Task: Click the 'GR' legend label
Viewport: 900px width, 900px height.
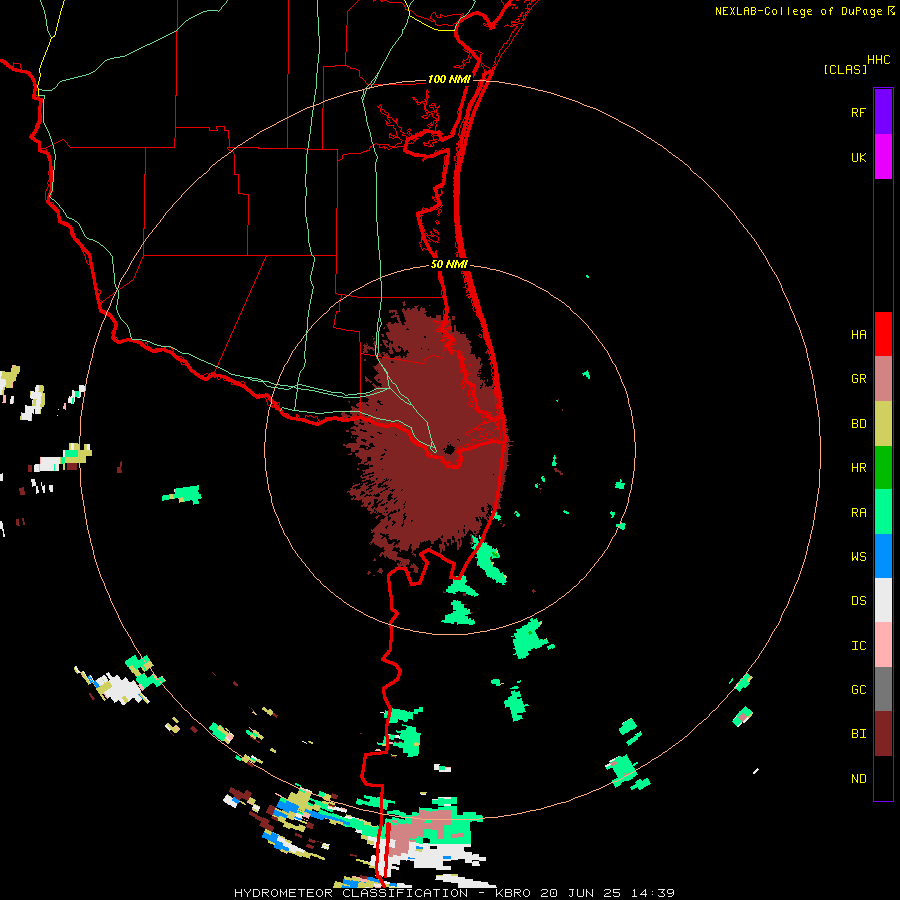Action: click(x=858, y=379)
